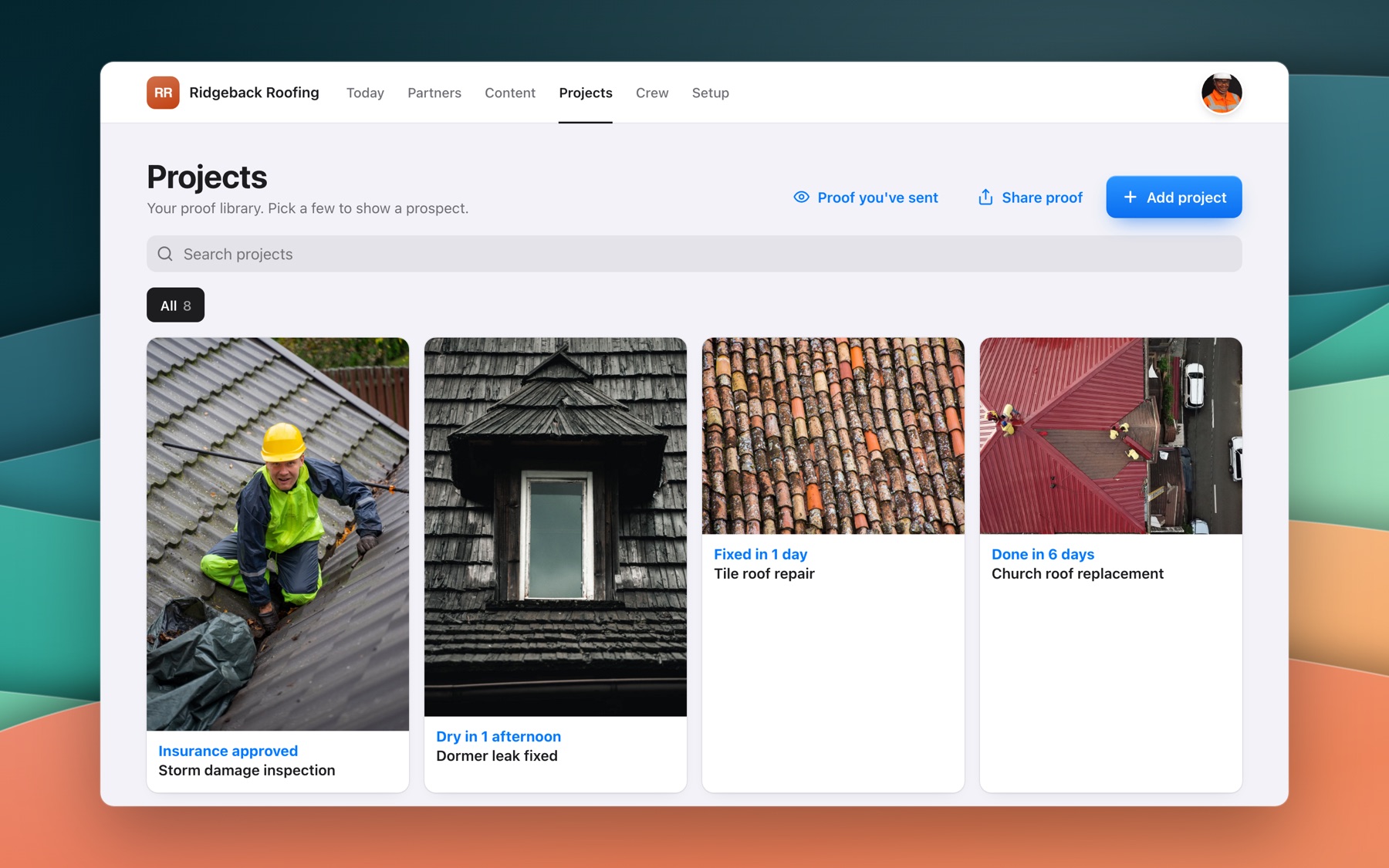Switch to the Partners tab

(434, 93)
